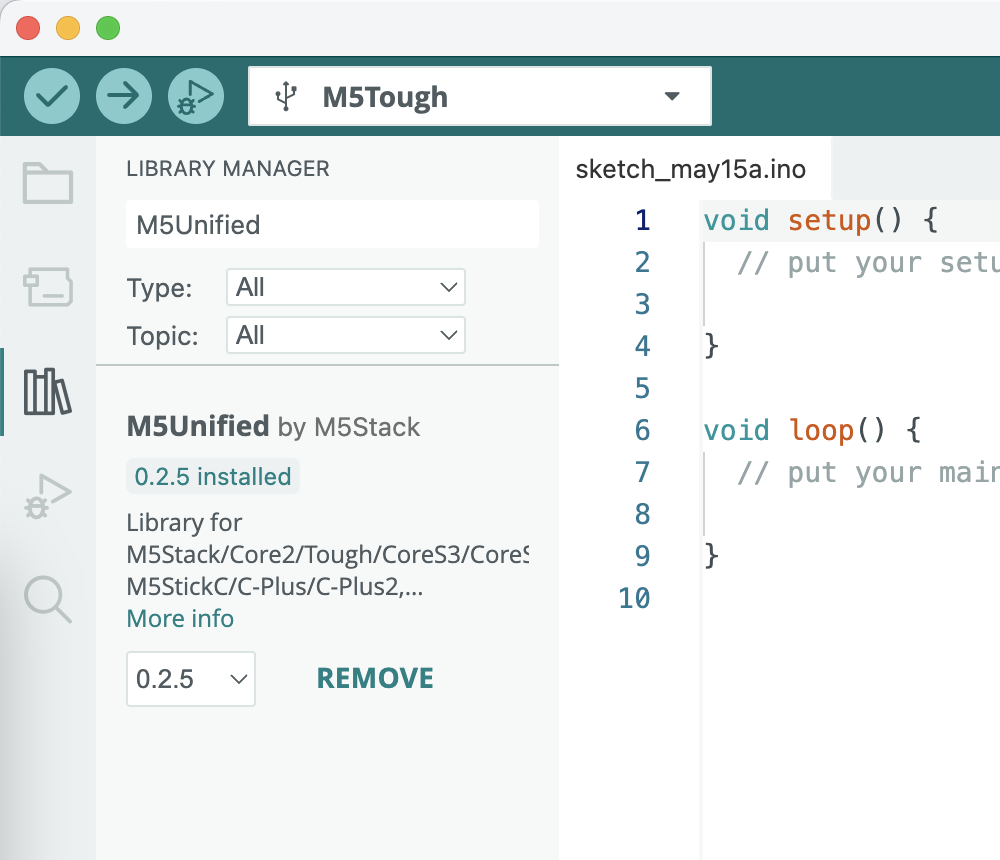Viewport: 1000px width, 860px height.
Task: Select the Library Manager books icon
Action: click(x=48, y=392)
